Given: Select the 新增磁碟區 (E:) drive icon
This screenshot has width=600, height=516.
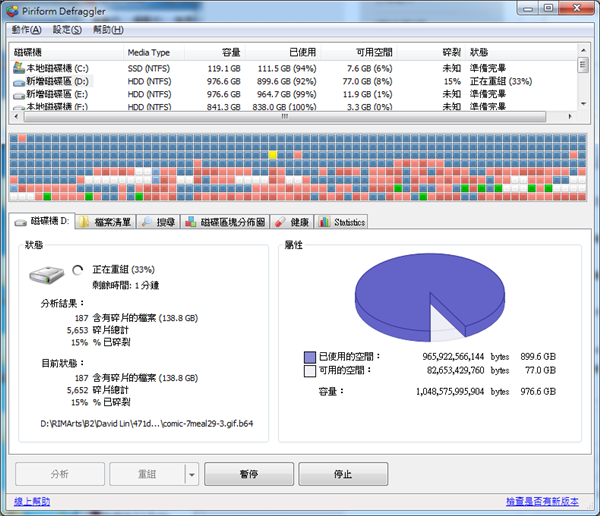Looking at the screenshot, I should tap(19, 95).
